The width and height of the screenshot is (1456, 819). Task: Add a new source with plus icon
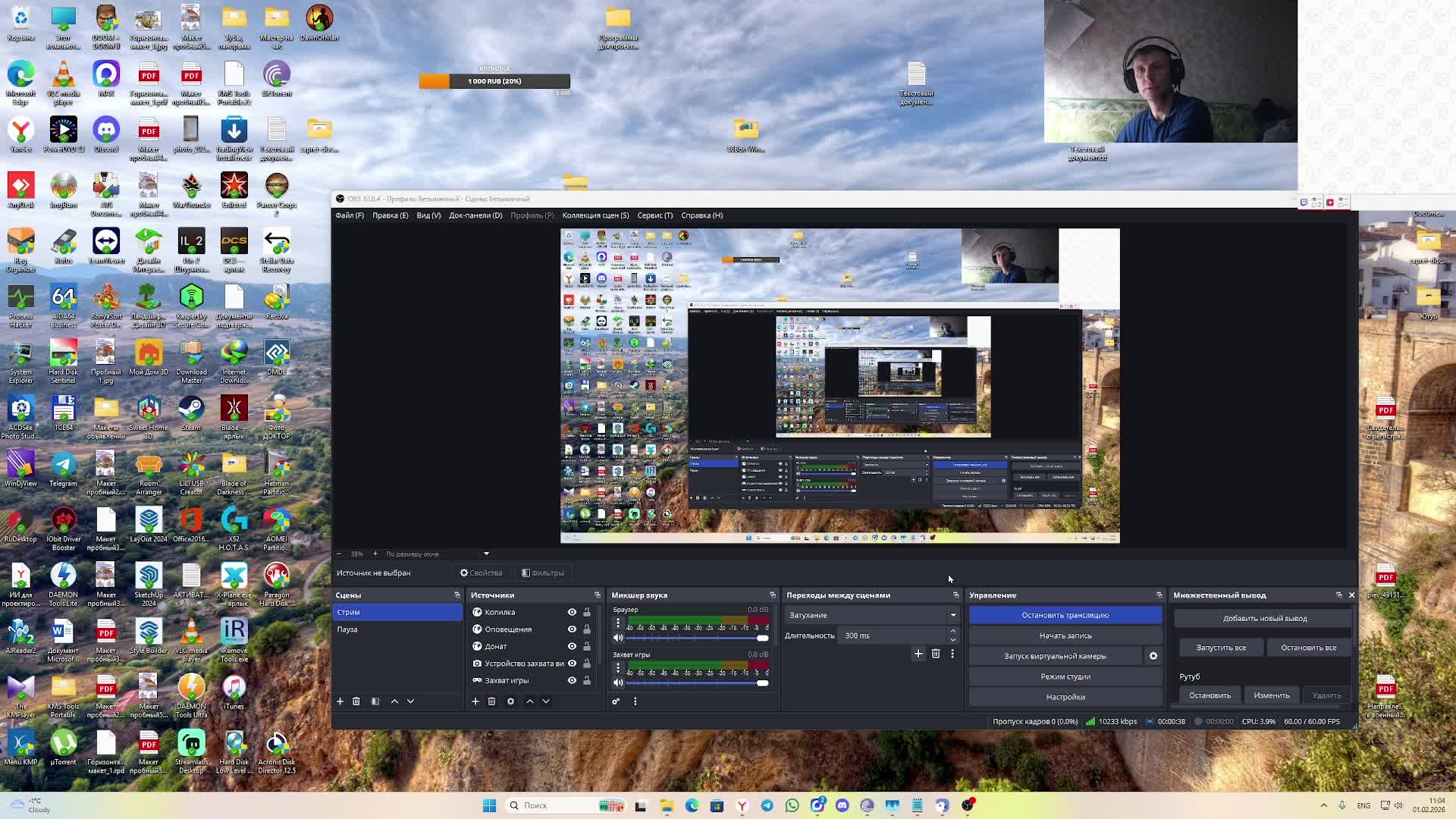[x=475, y=701]
